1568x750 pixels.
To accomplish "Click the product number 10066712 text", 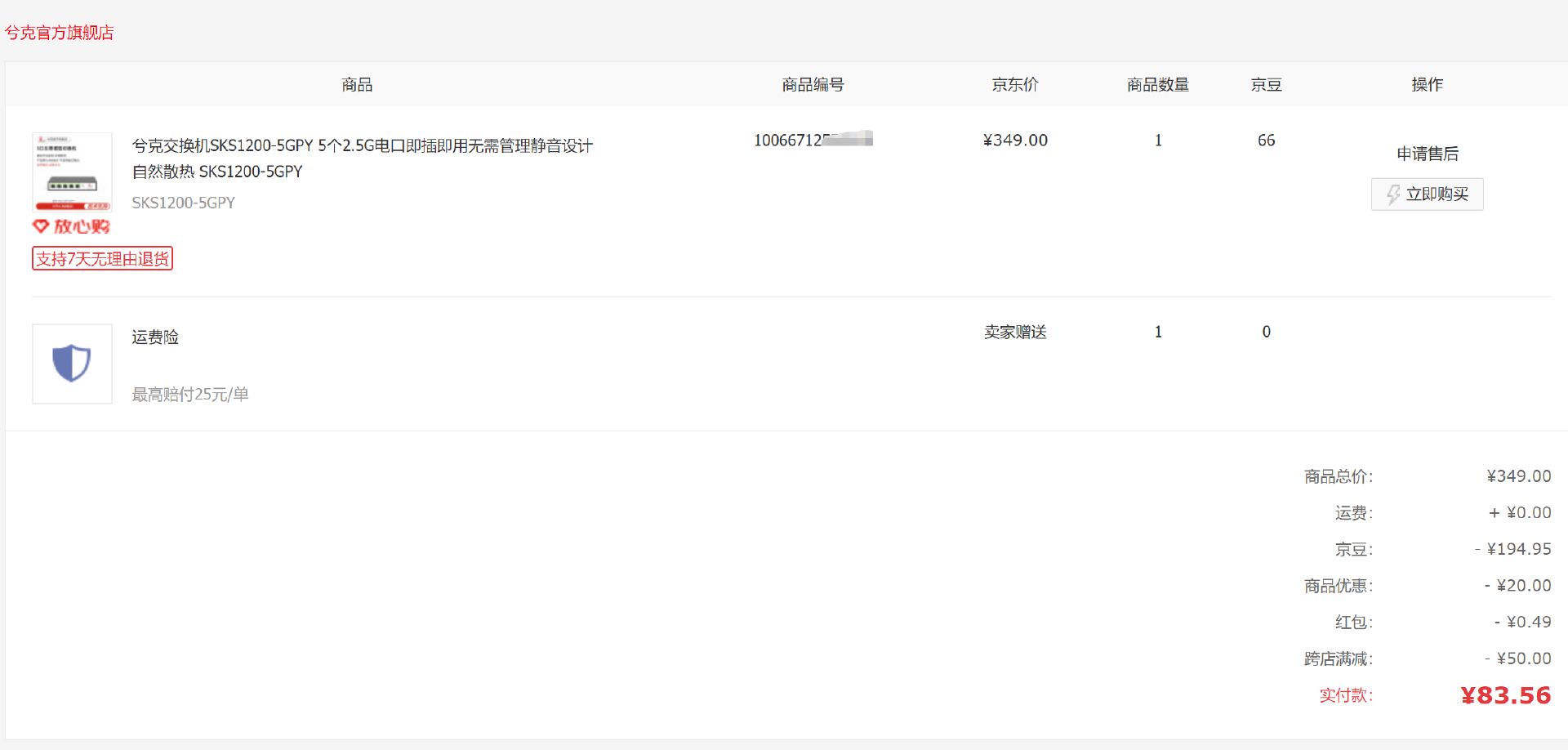I will 813,140.
